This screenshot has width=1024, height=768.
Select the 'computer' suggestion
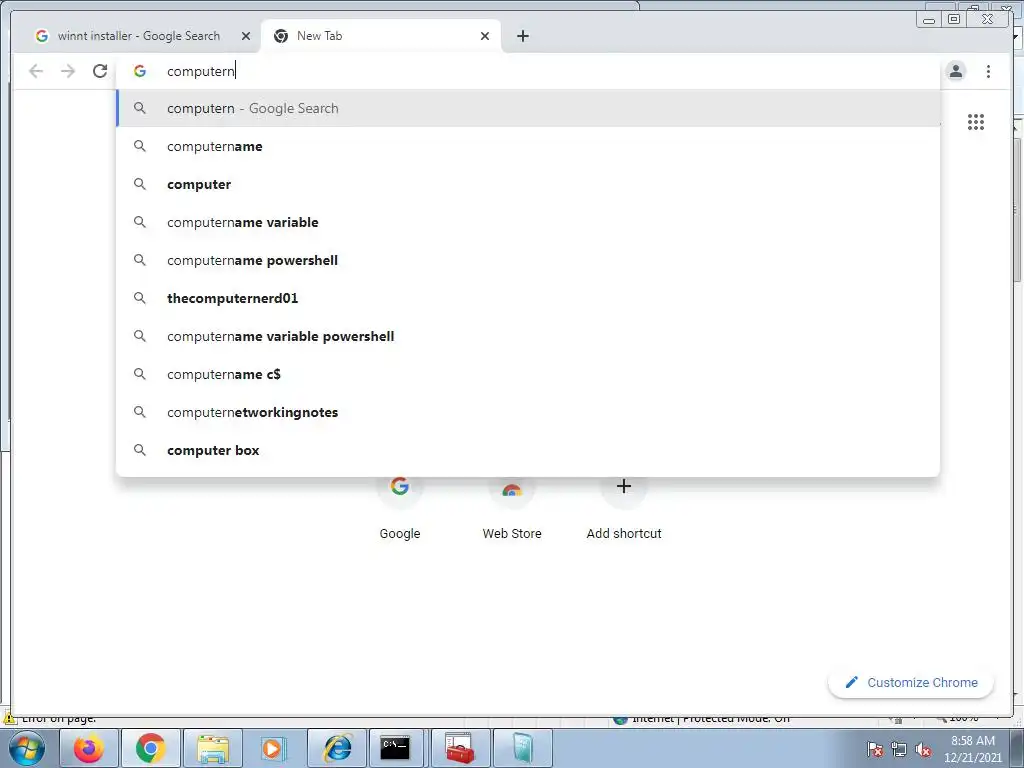(528, 184)
